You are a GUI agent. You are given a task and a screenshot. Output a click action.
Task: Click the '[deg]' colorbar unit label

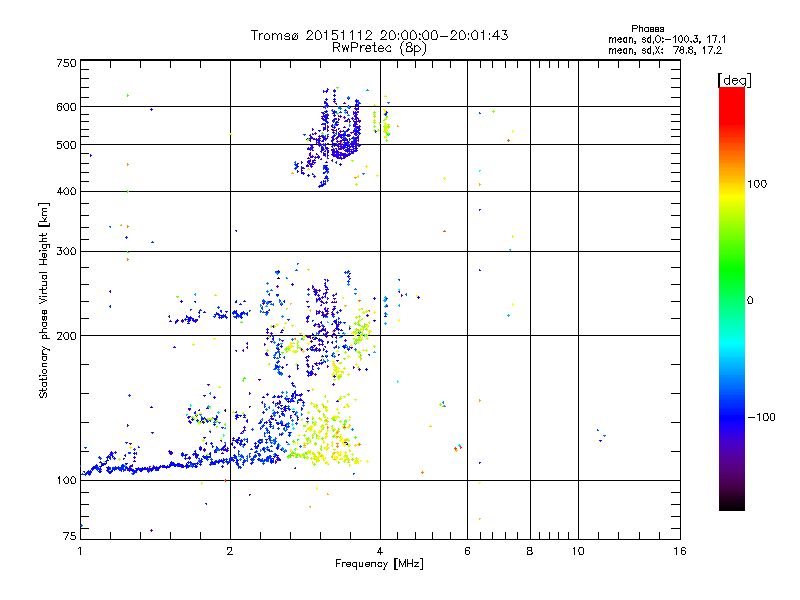pos(734,80)
